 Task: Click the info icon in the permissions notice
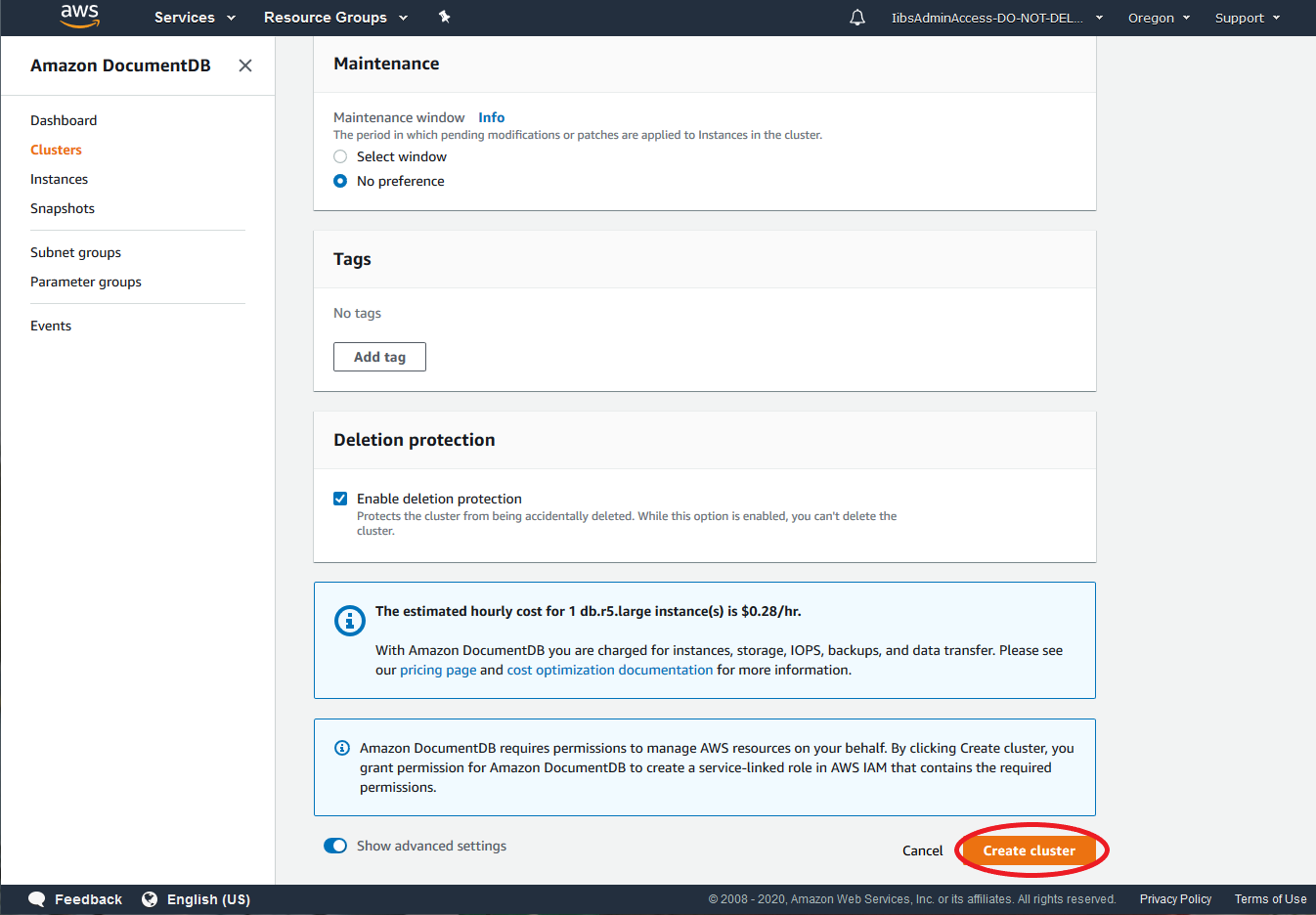(341, 747)
